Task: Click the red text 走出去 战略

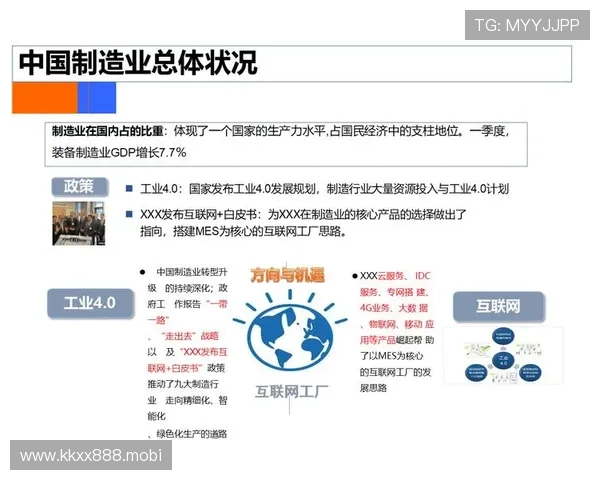Action: click(190, 336)
